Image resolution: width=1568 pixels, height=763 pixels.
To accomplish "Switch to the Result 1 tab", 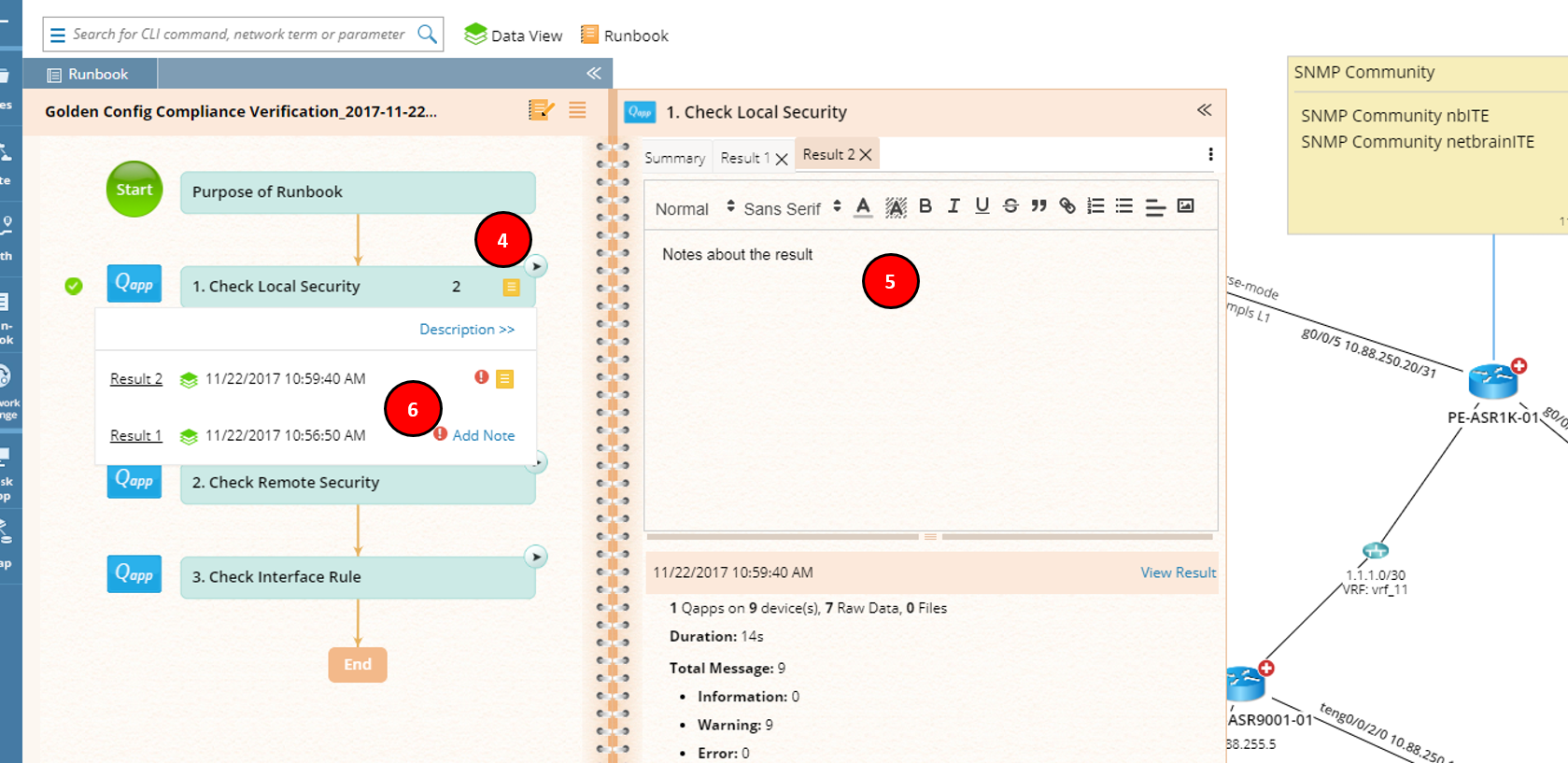I will pos(744,158).
